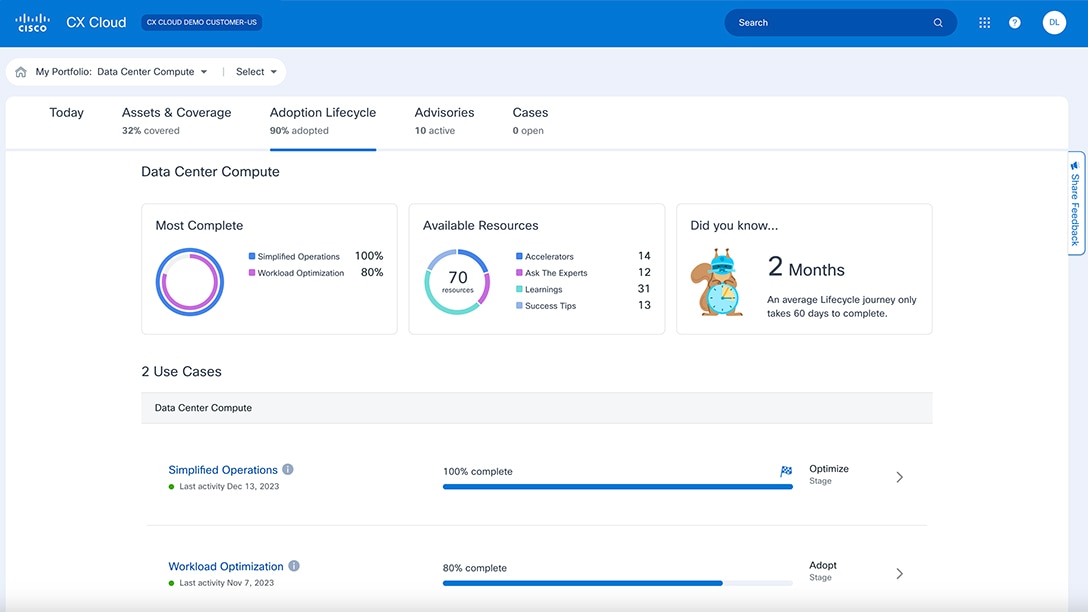Viewport: 1088px width, 612px height.
Task: Open the Assets & Coverage tab
Action: tap(176, 121)
